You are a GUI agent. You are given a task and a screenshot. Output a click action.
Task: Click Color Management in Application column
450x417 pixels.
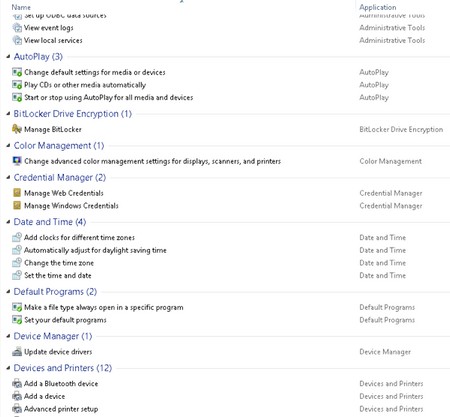point(390,161)
